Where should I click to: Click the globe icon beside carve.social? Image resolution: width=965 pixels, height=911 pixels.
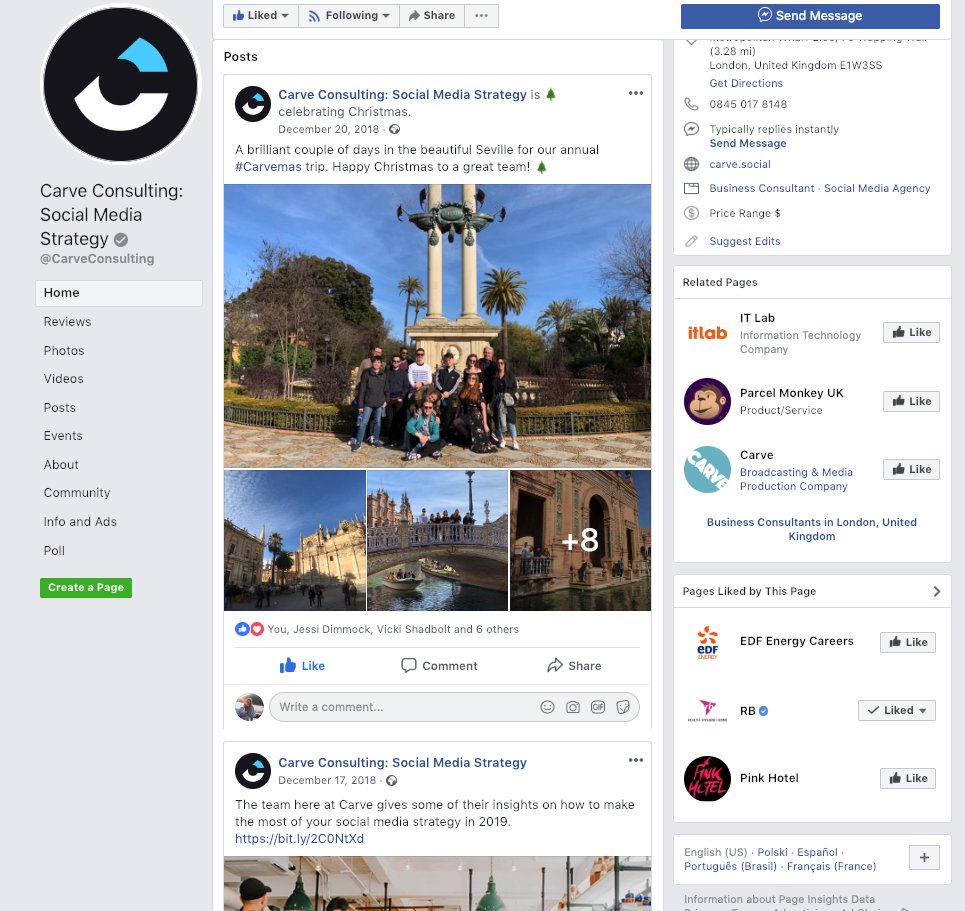point(691,164)
